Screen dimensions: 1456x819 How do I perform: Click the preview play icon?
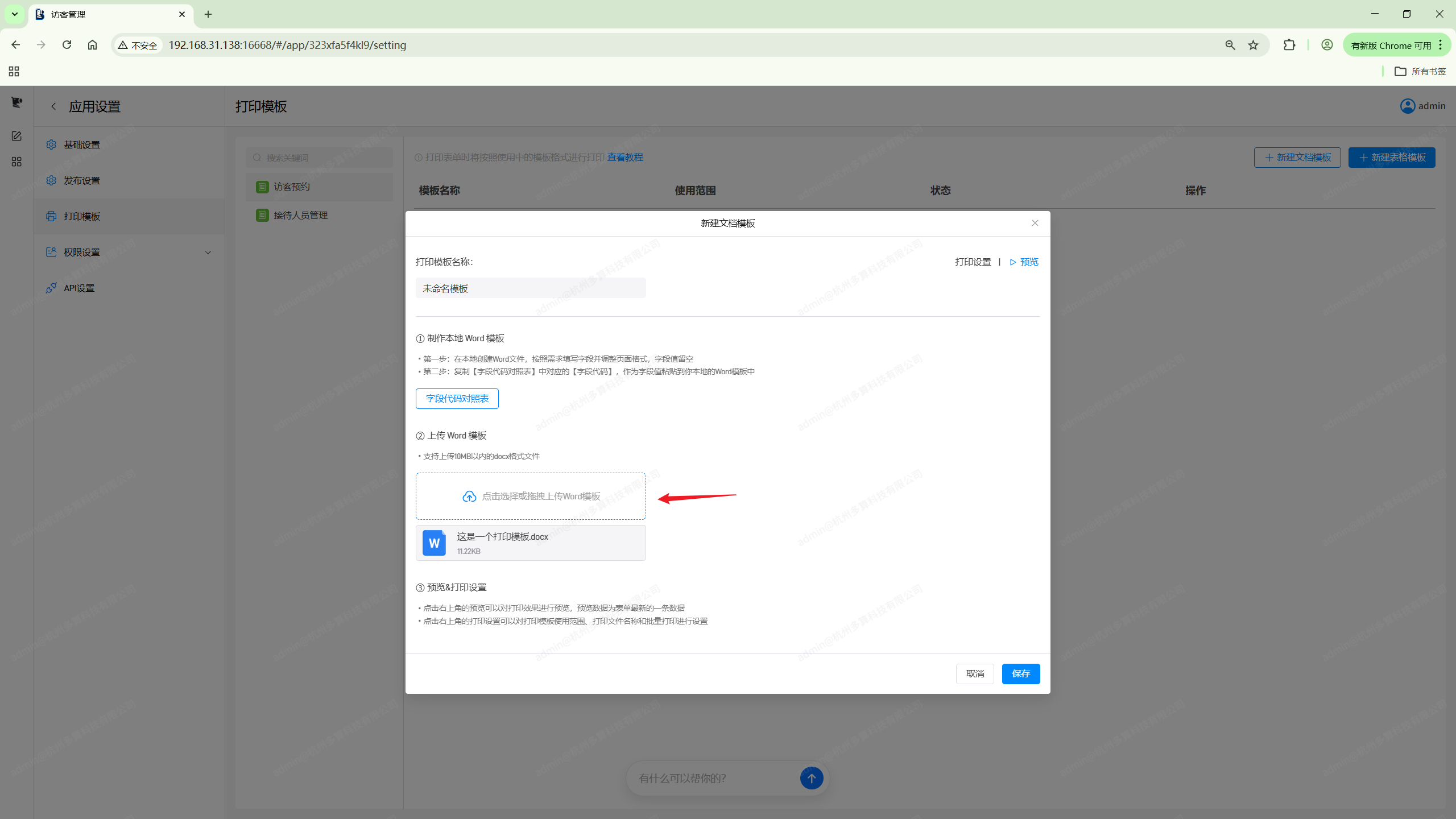(x=1013, y=262)
